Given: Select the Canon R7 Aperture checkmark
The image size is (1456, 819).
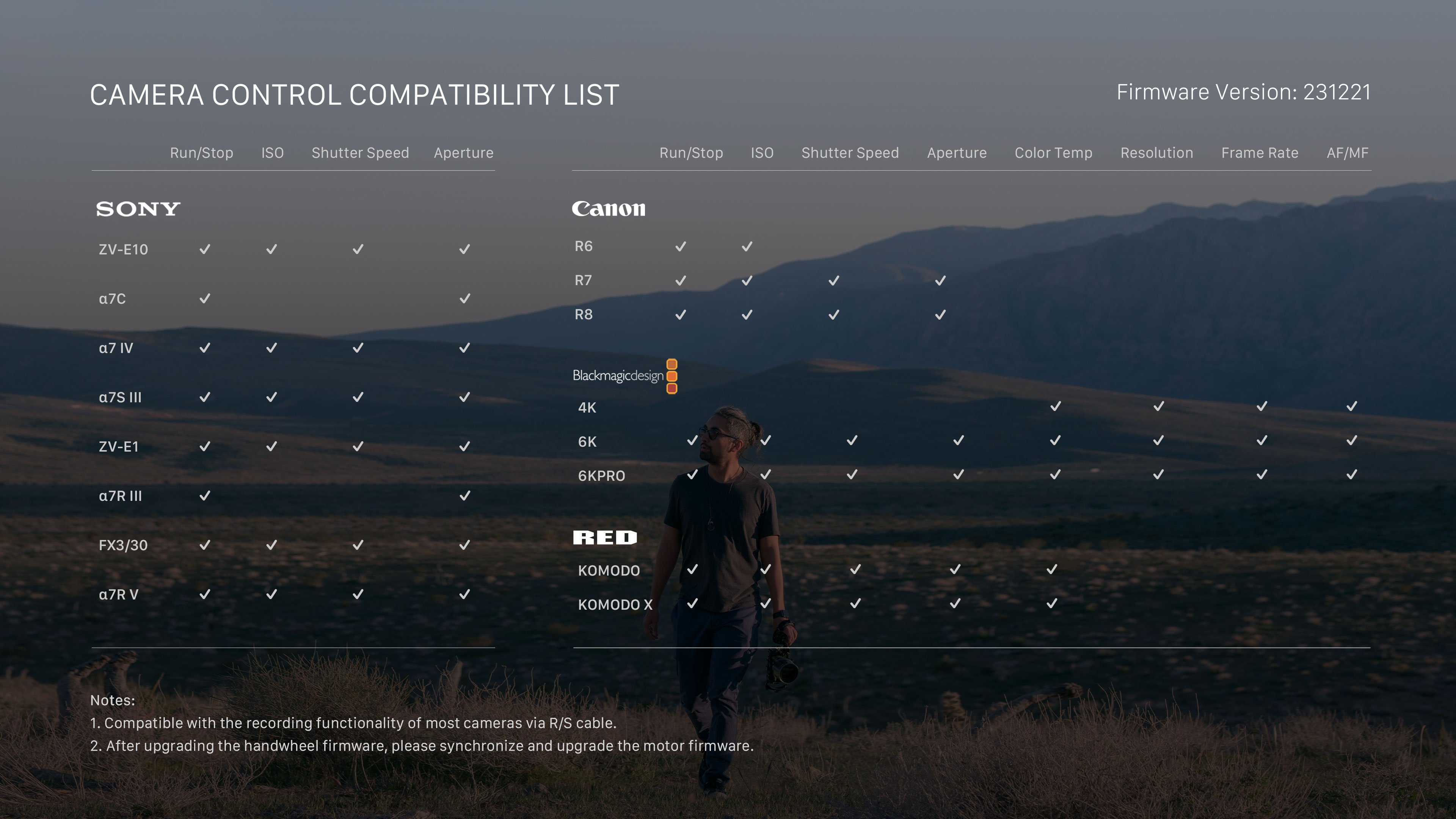Looking at the screenshot, I should point(940,280).
